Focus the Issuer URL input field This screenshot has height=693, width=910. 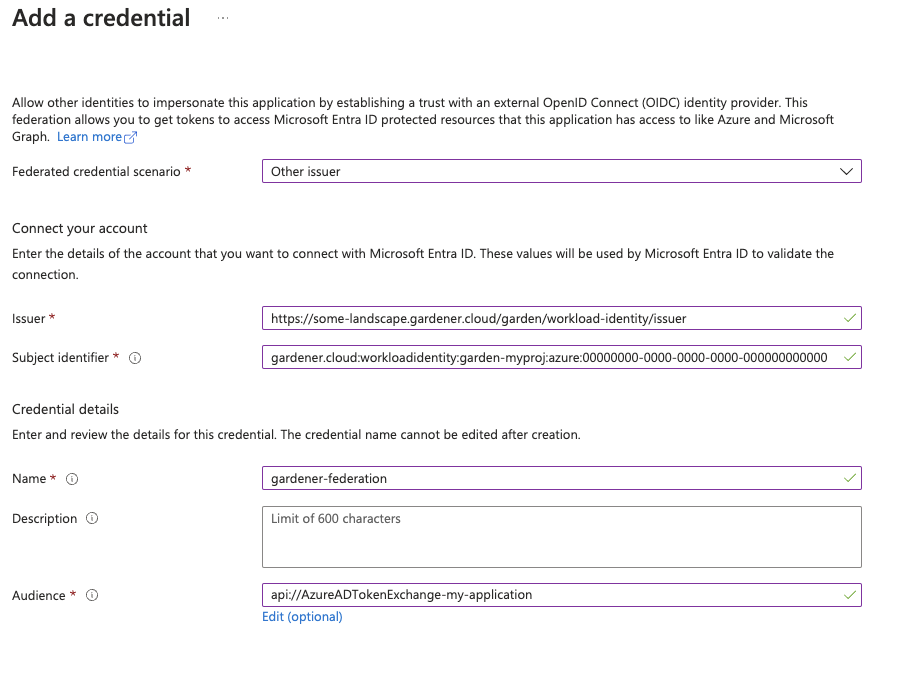(550, 318)
